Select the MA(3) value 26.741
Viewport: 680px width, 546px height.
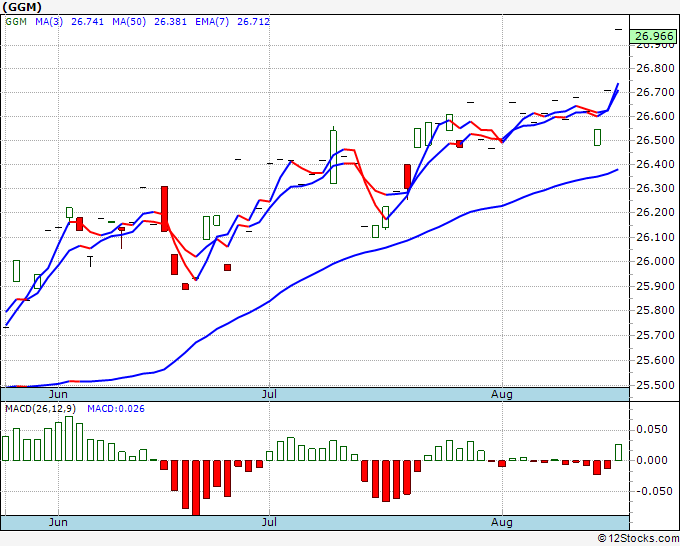pyautogui.click(x=88, y=22)
